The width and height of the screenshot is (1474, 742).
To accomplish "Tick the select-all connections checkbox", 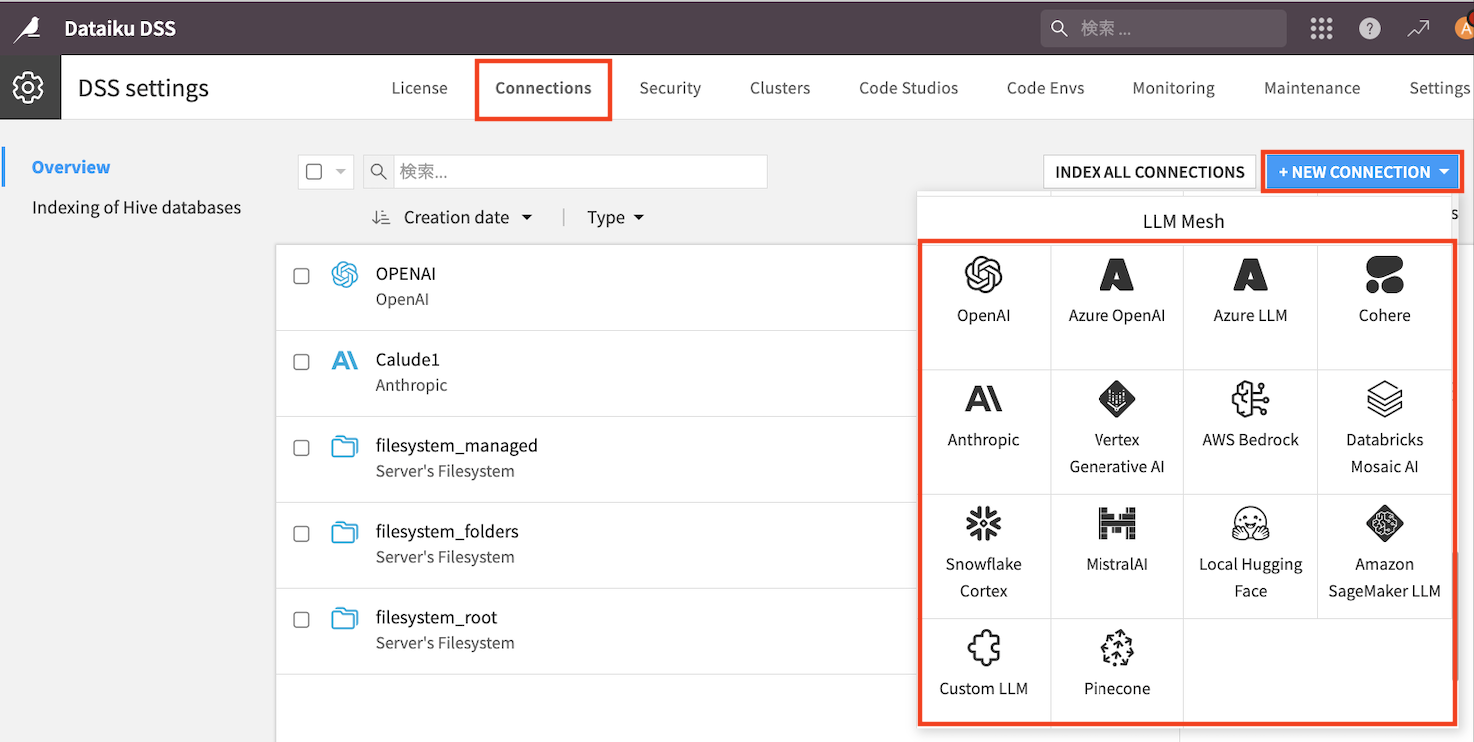I will point(314,172).
